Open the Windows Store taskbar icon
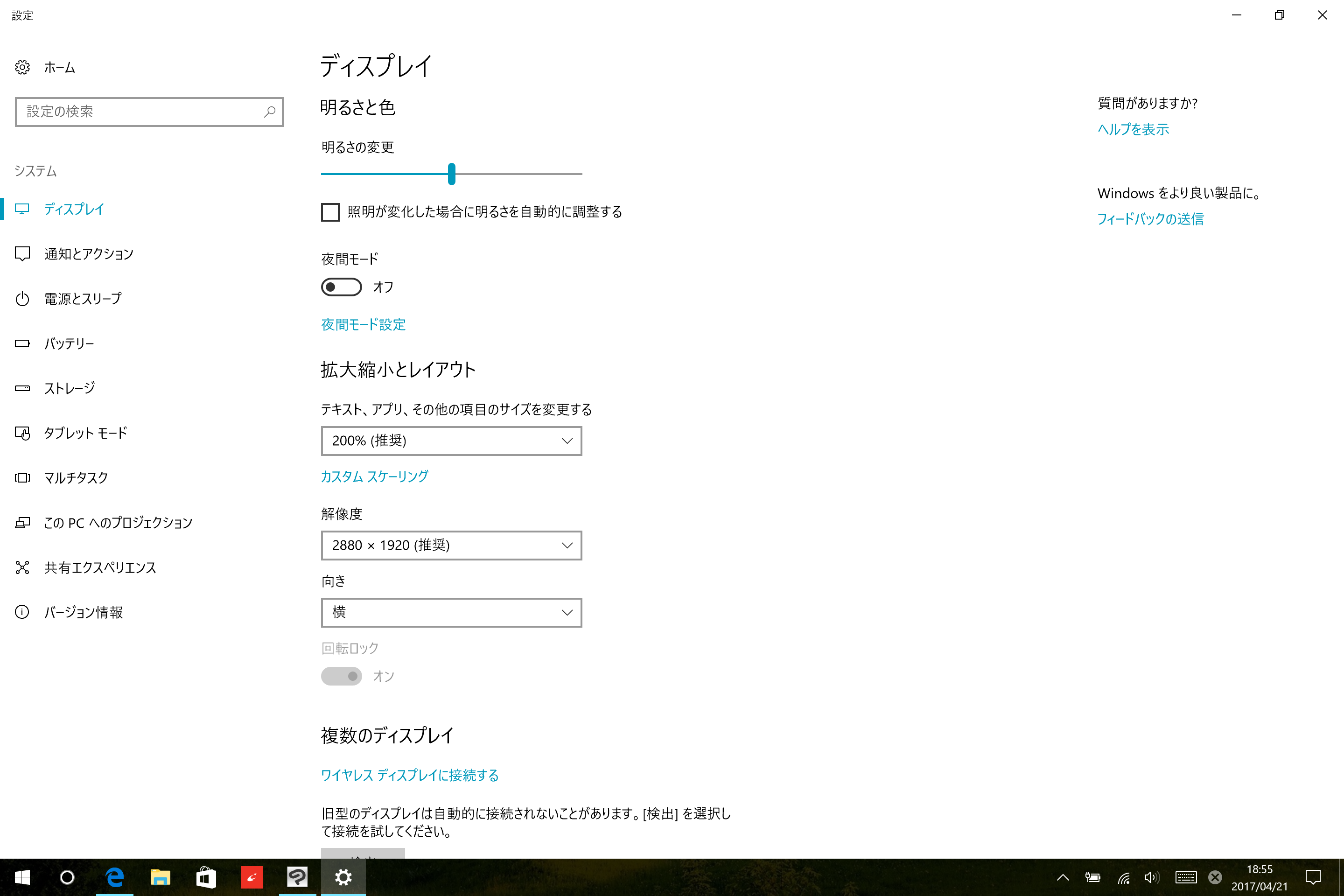Screen dimensions: 1344x896 point(206,877)
